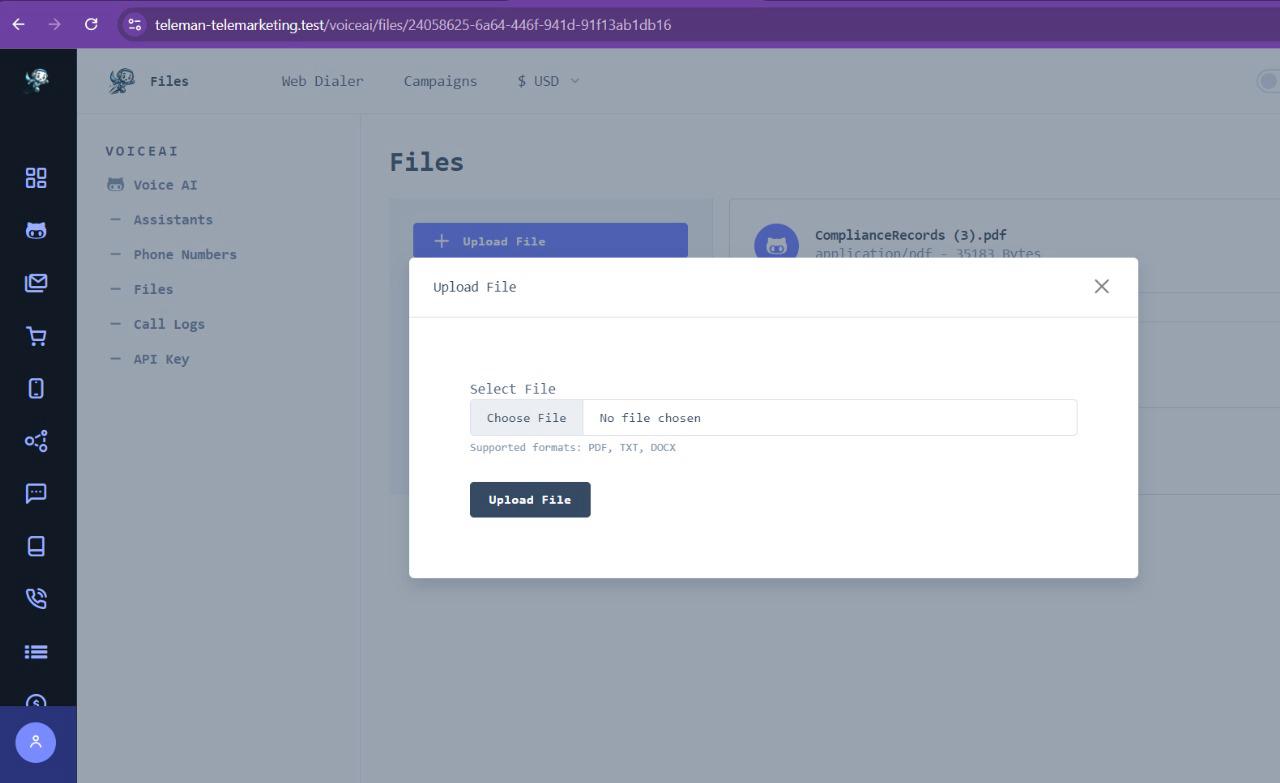This screenshot has height=783, width=1280.
Task: Open the list icon in the sidebar
Action: click(x=36, y=651)
